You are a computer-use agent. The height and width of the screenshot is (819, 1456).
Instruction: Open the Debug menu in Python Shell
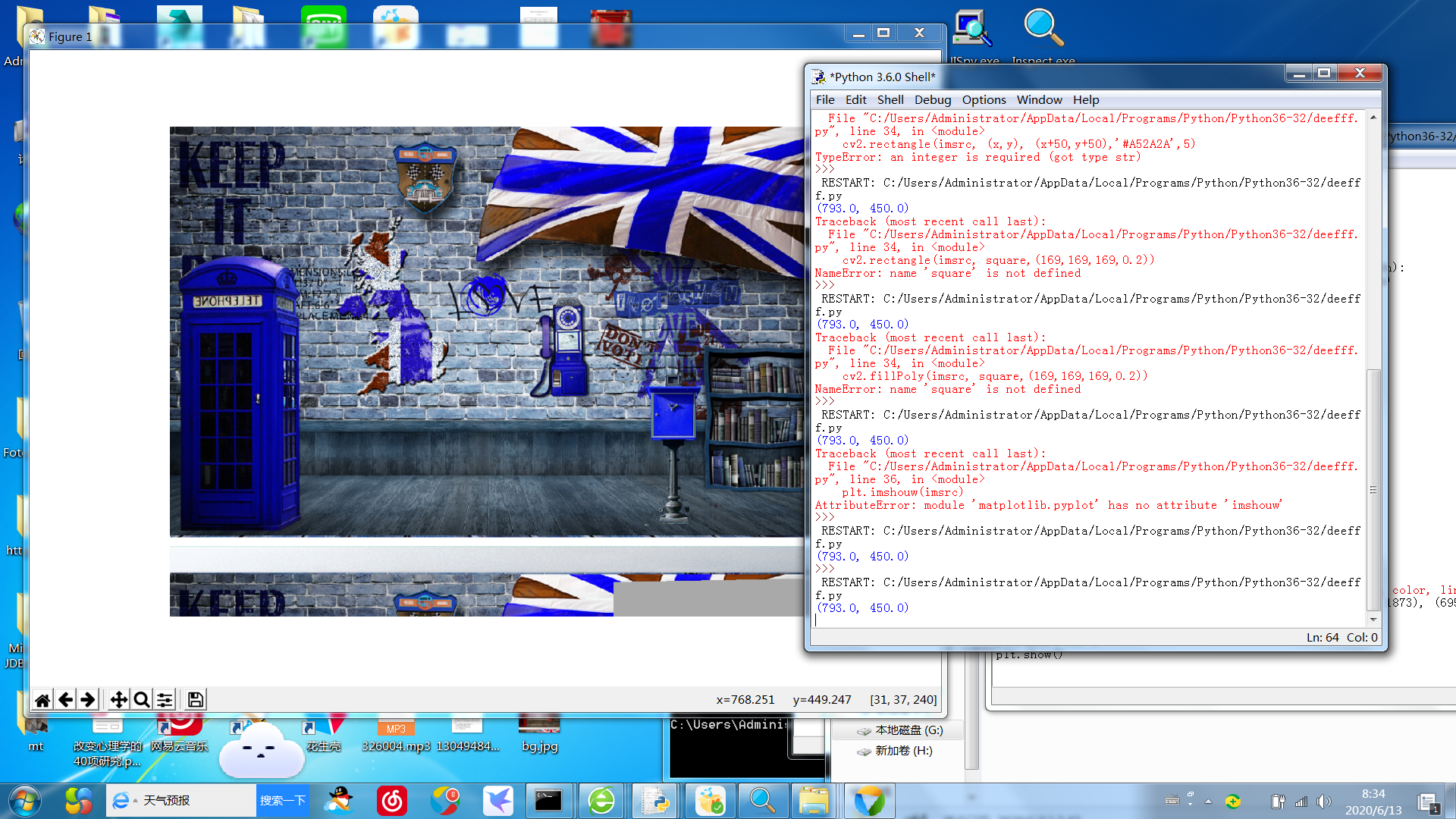932,99
